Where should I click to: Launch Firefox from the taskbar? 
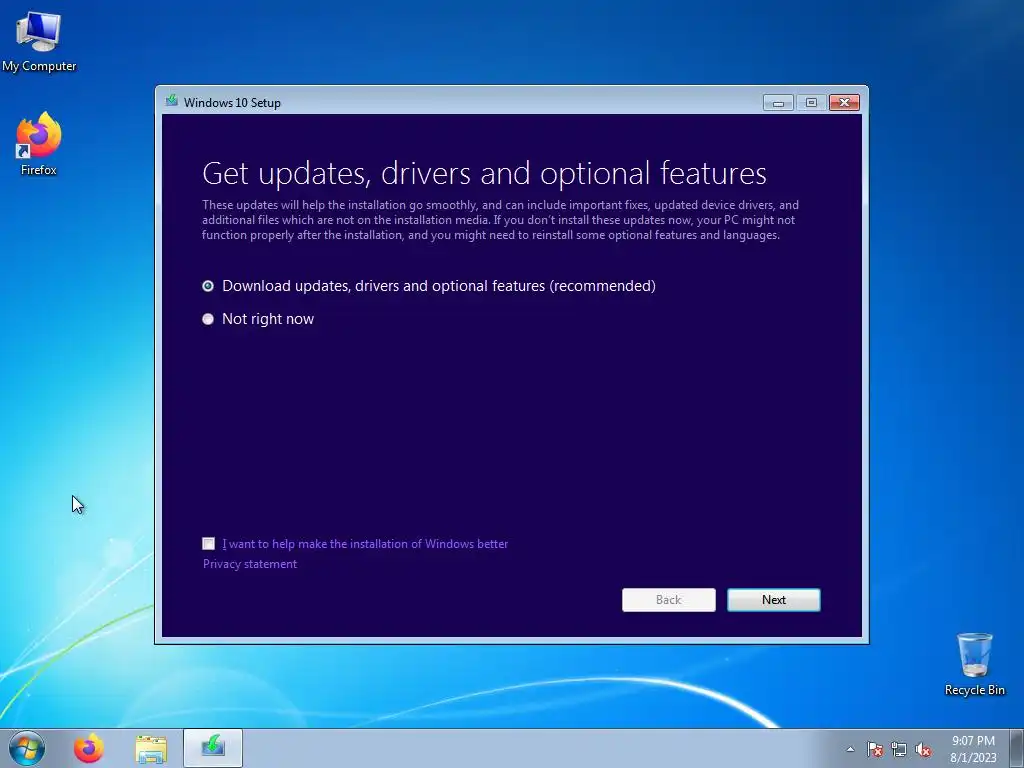[89, 748]
